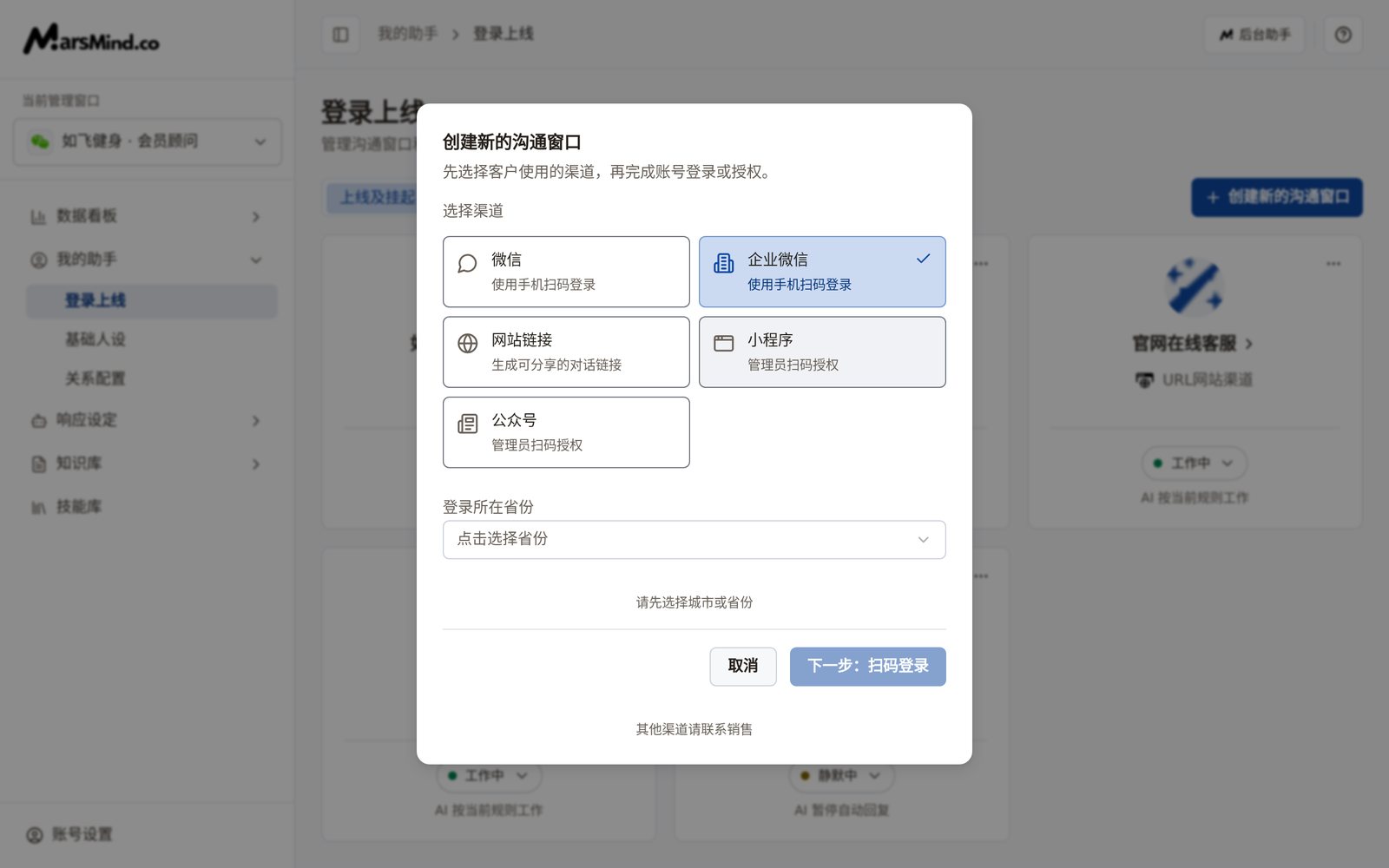Pick the 公众号 channel option
This screenshot has height=868, width=1389.
[566, 432]
